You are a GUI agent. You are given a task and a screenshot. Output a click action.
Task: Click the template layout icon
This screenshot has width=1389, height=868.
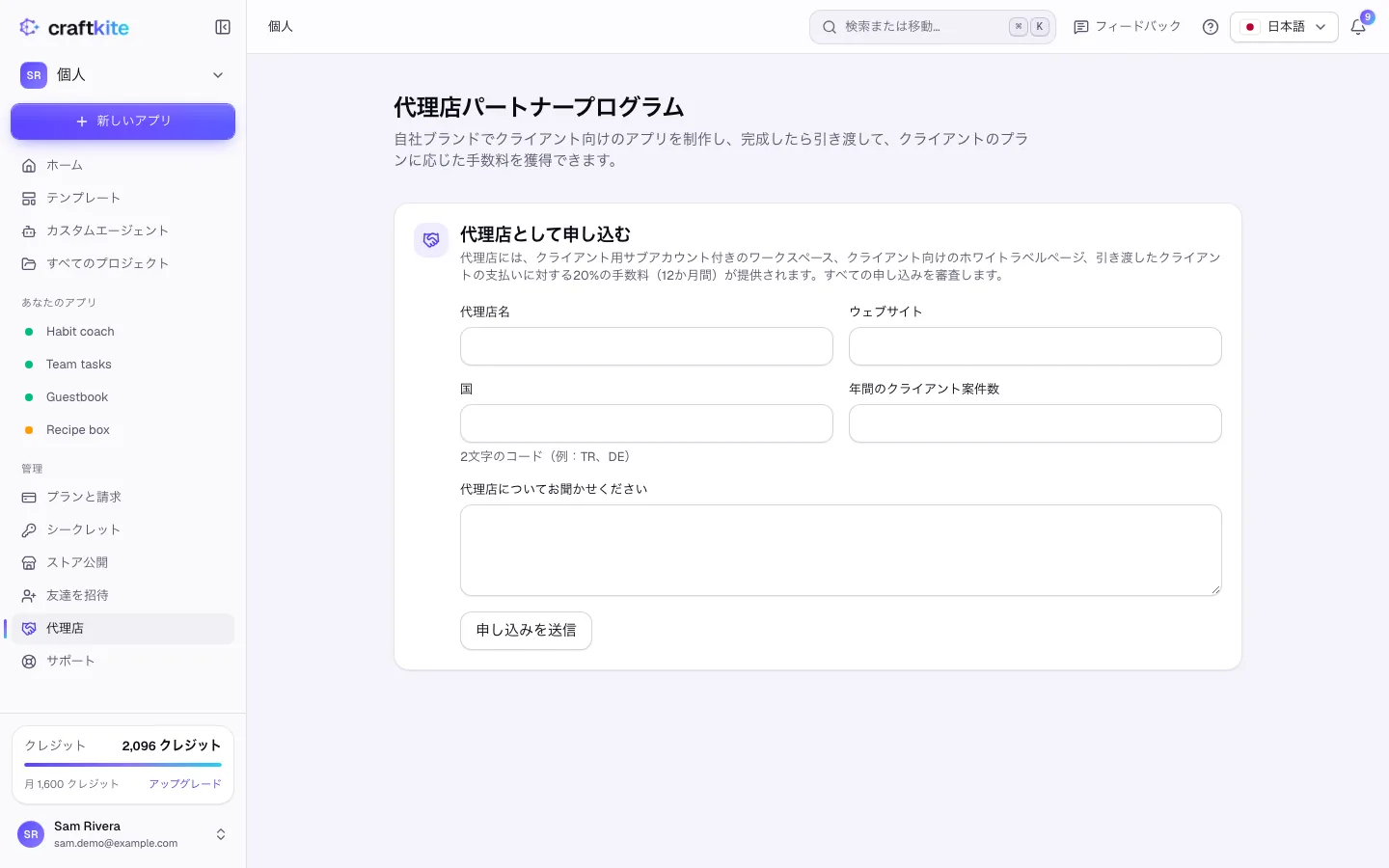coord(29,198)
